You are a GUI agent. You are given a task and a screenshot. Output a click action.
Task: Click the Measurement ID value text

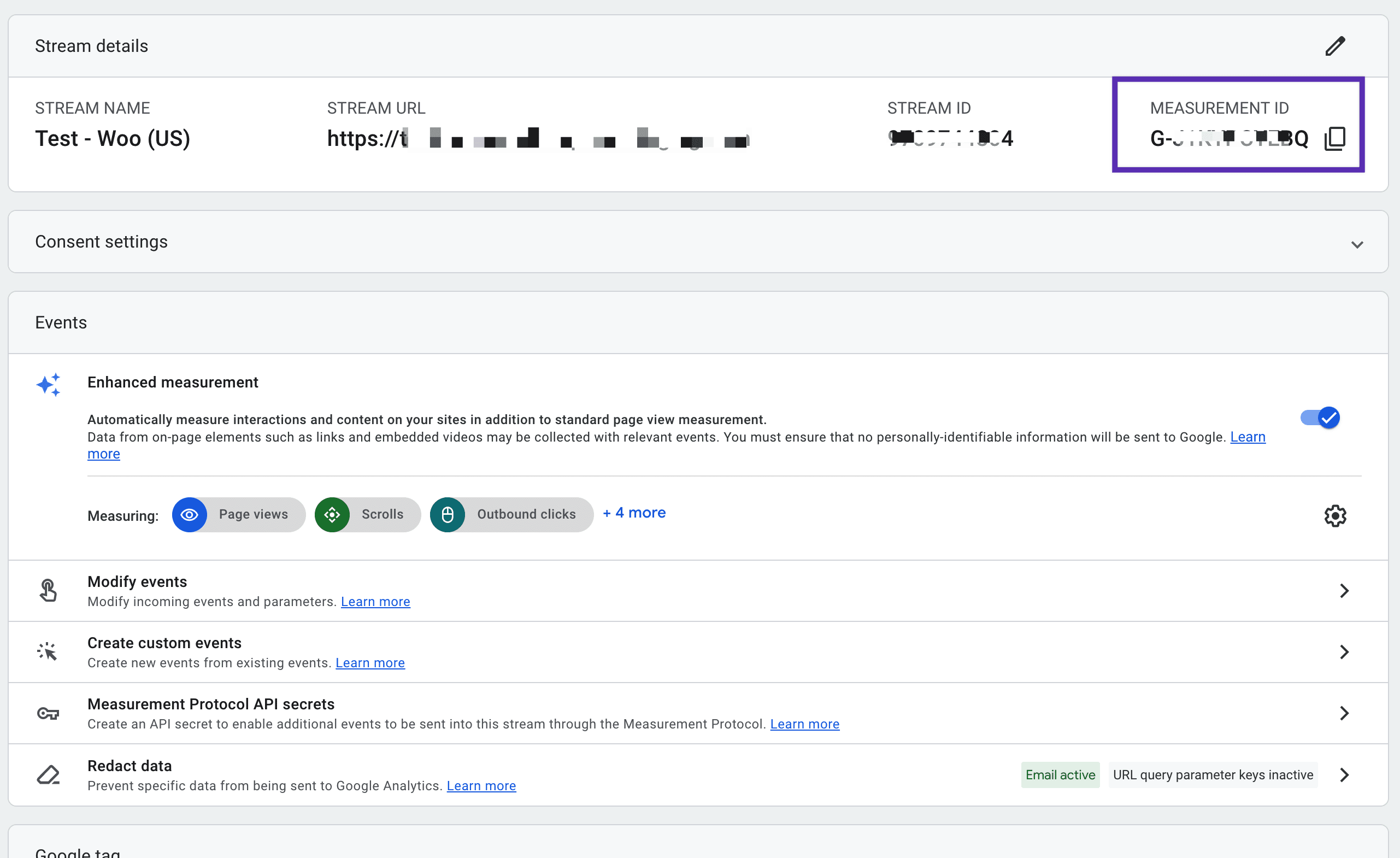tap(1229, 138)
